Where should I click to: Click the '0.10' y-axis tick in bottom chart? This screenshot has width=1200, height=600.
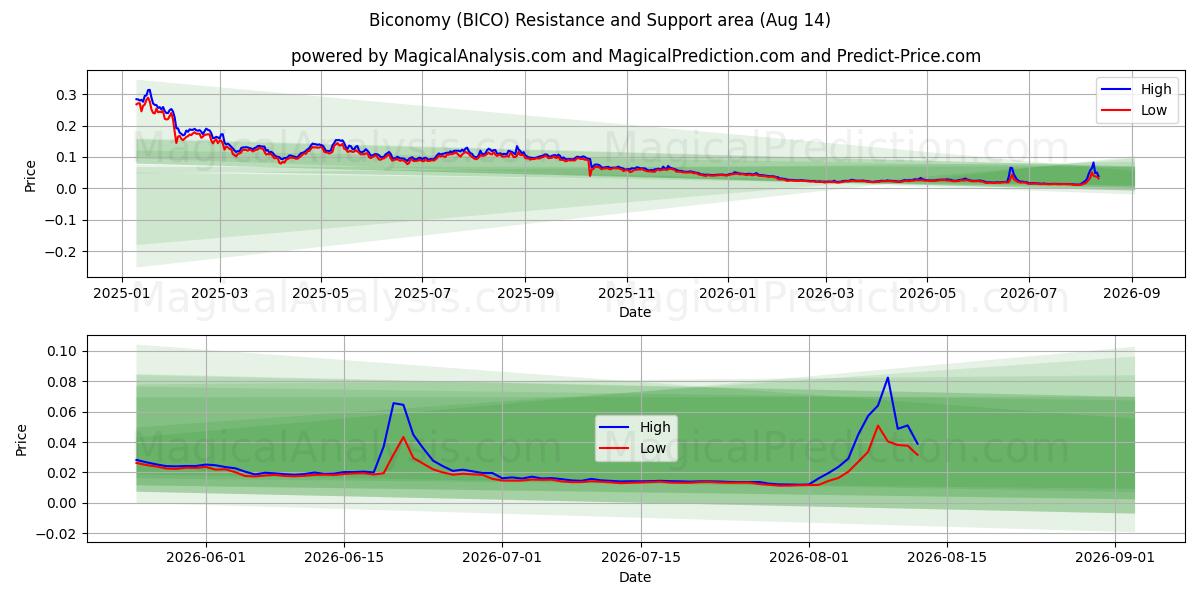click(x=64, y=351)
